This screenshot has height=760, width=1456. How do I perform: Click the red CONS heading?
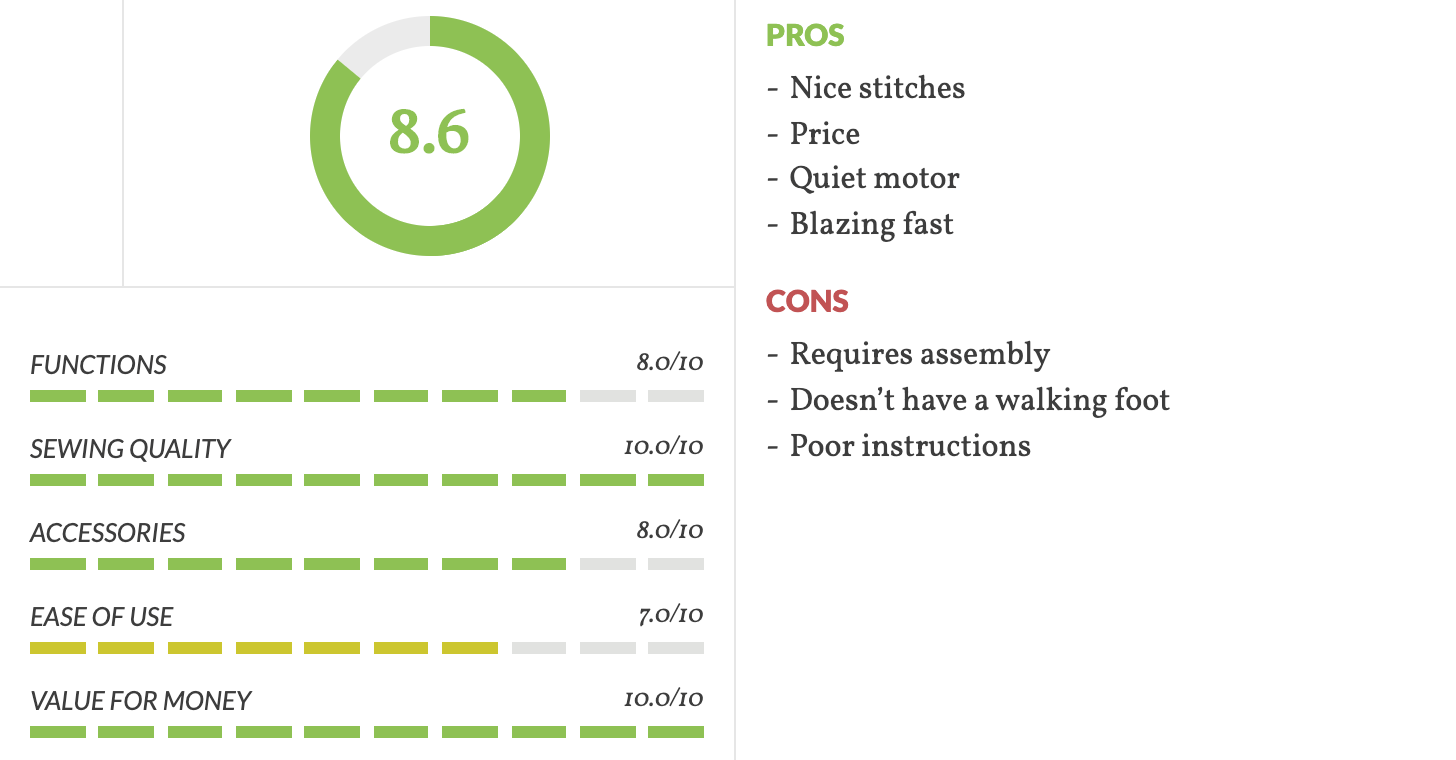click(x=807, y=301)
